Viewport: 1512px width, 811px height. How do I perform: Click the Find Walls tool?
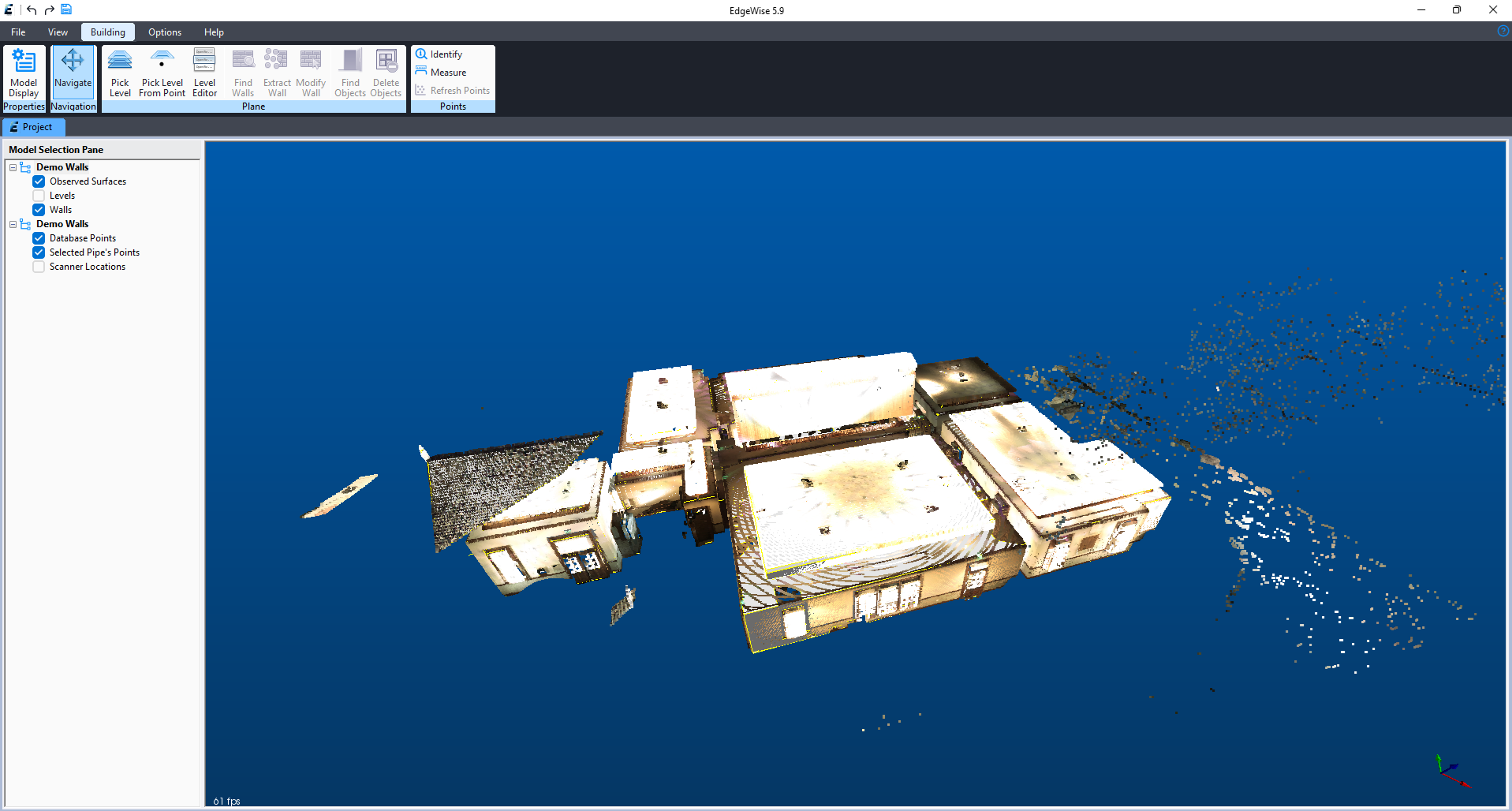click(243, 73)
